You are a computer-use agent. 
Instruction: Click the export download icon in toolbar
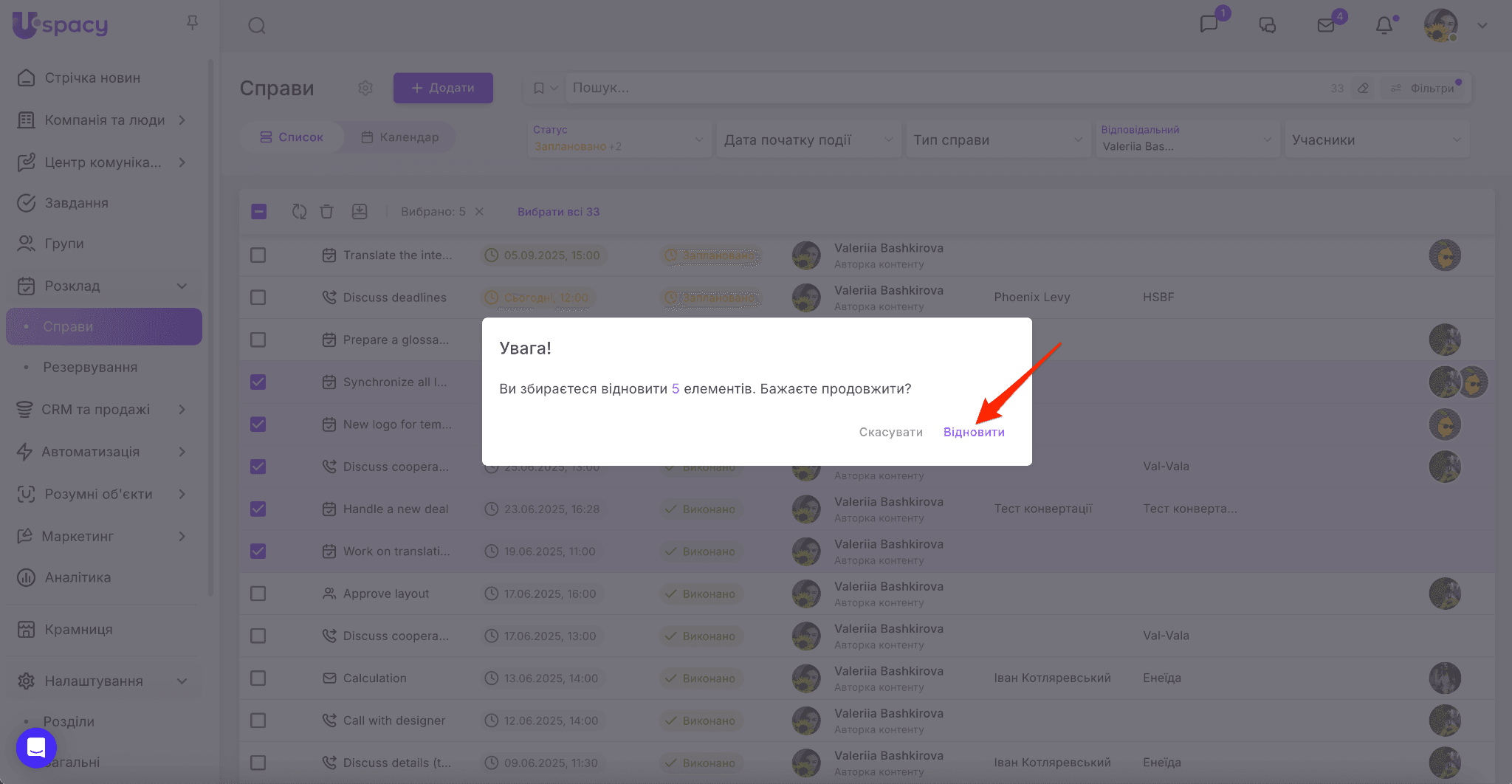coord(360,212)
